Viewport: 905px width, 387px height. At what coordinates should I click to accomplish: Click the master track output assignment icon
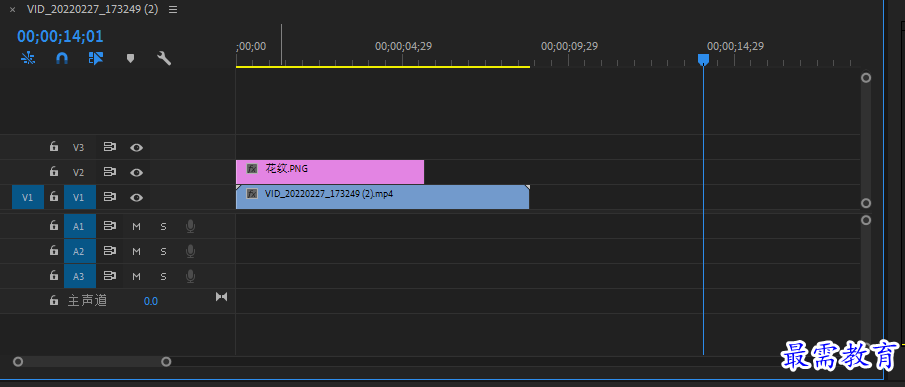pyautogui.click(x=222, y=296)
